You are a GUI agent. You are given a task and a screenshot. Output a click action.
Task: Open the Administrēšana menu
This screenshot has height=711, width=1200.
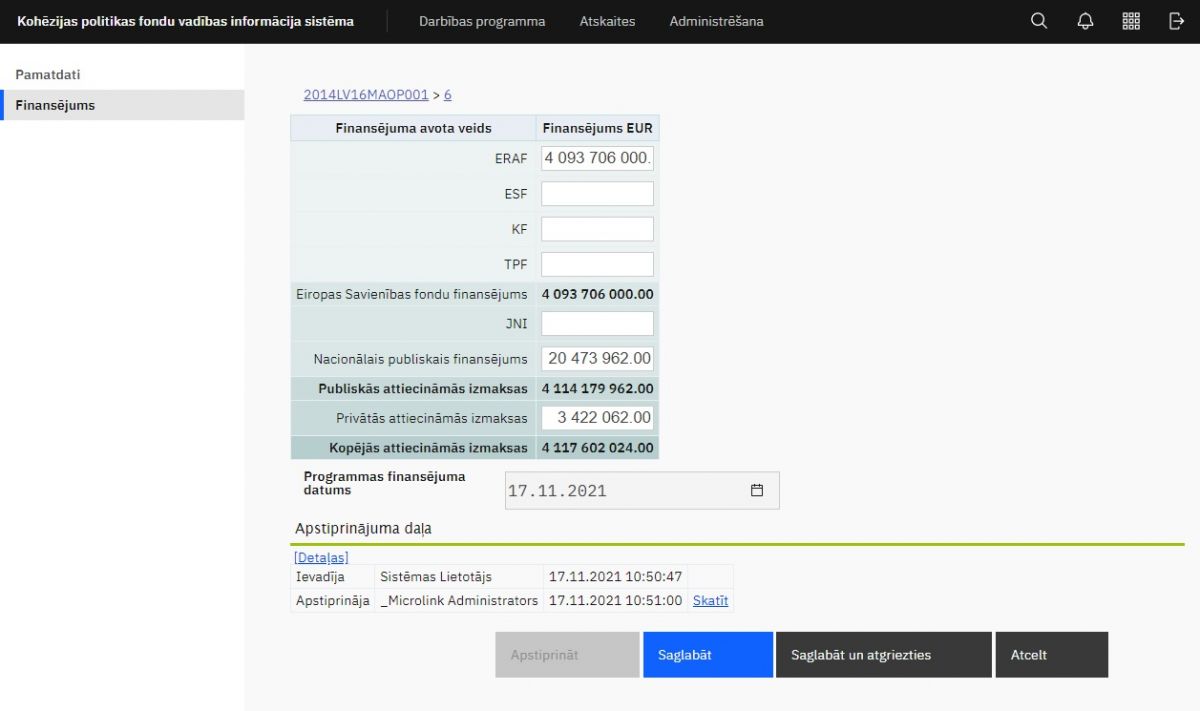pos(716,21)
